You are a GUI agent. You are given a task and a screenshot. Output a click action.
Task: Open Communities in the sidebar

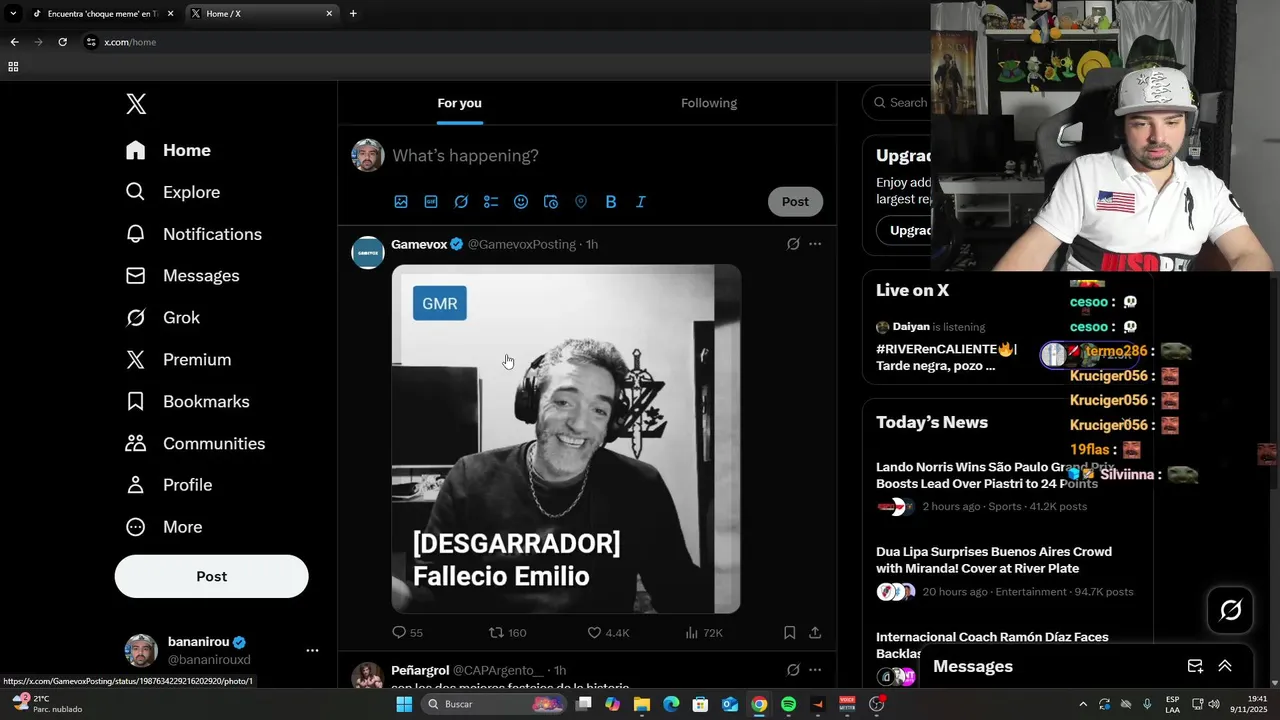[x=195, y=443]
